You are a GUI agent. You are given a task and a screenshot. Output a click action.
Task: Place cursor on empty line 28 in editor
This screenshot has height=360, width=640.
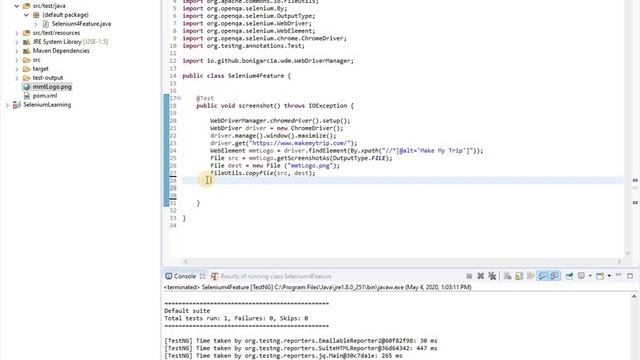(402, 180)
